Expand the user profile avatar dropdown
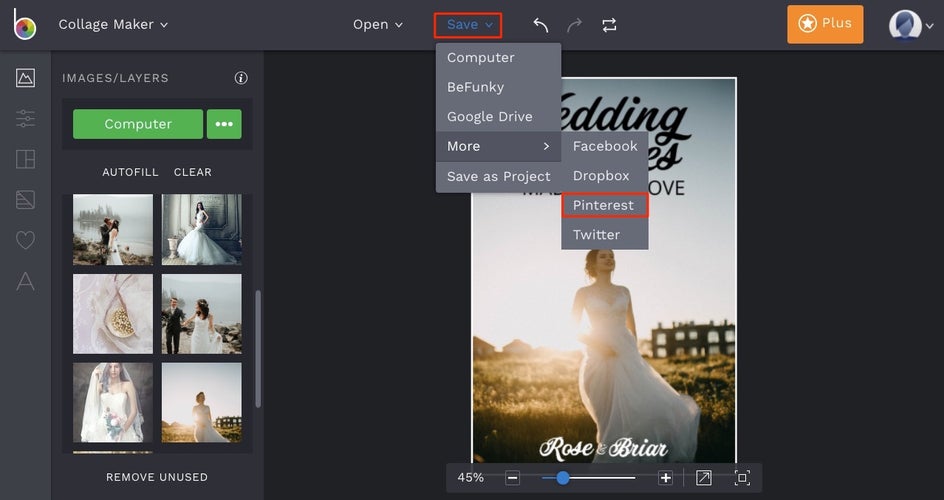944x500 pixels. point(911,25)
